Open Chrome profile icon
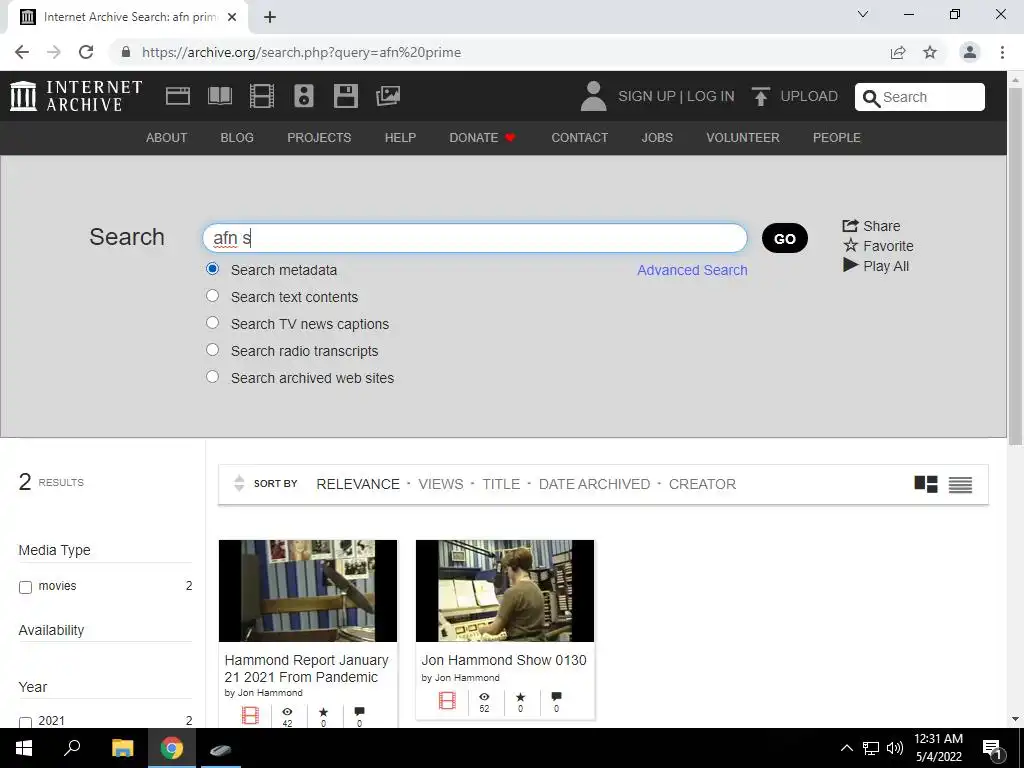This screenshot has height=768, width=1024. tap(969, 52)
